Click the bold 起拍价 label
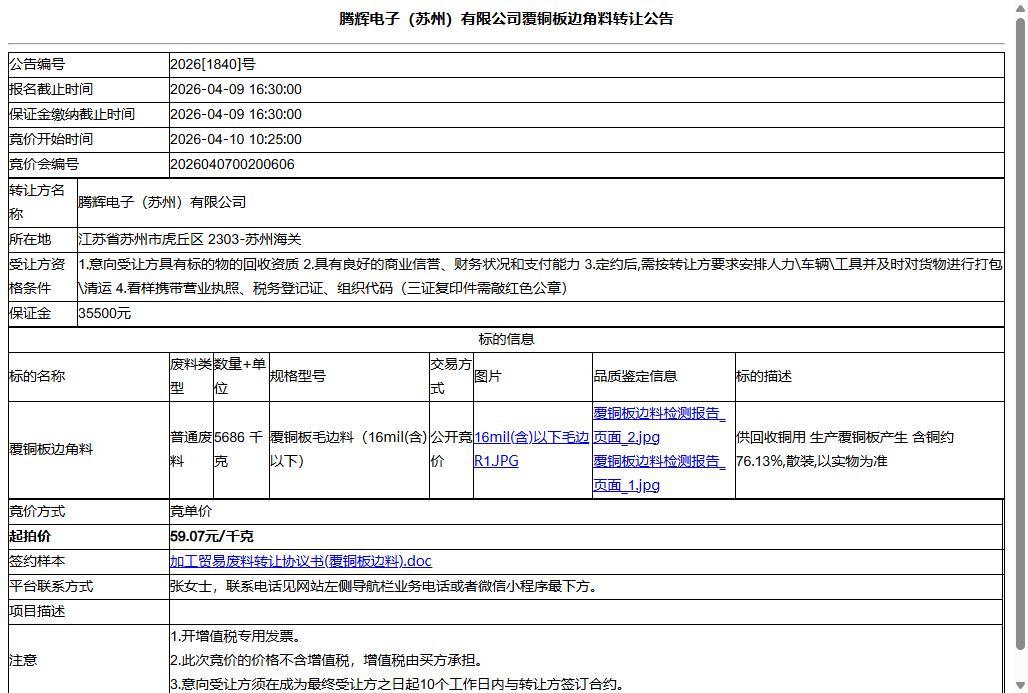This screenshot has width=1028, height=693. [x=30, y=536]
